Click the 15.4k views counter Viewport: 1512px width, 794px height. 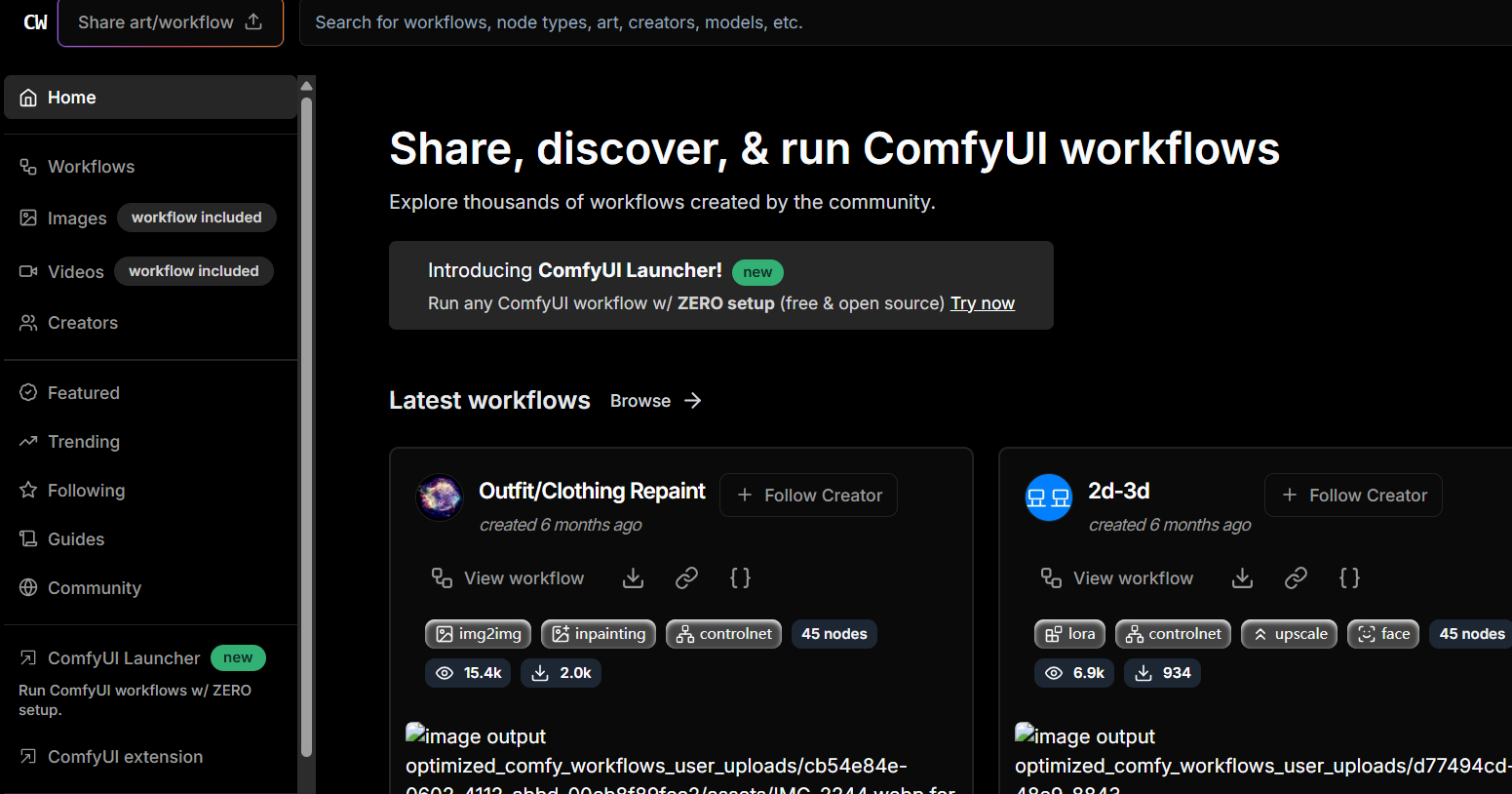tap(468, 673)
